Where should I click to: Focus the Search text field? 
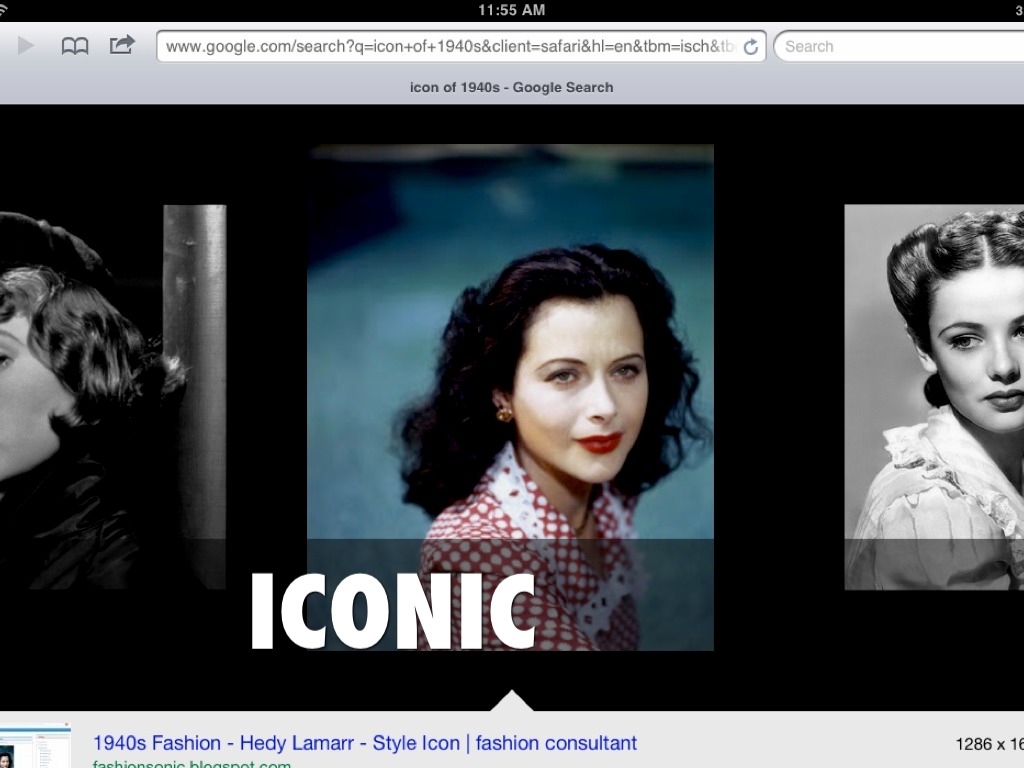click(900, 47)
